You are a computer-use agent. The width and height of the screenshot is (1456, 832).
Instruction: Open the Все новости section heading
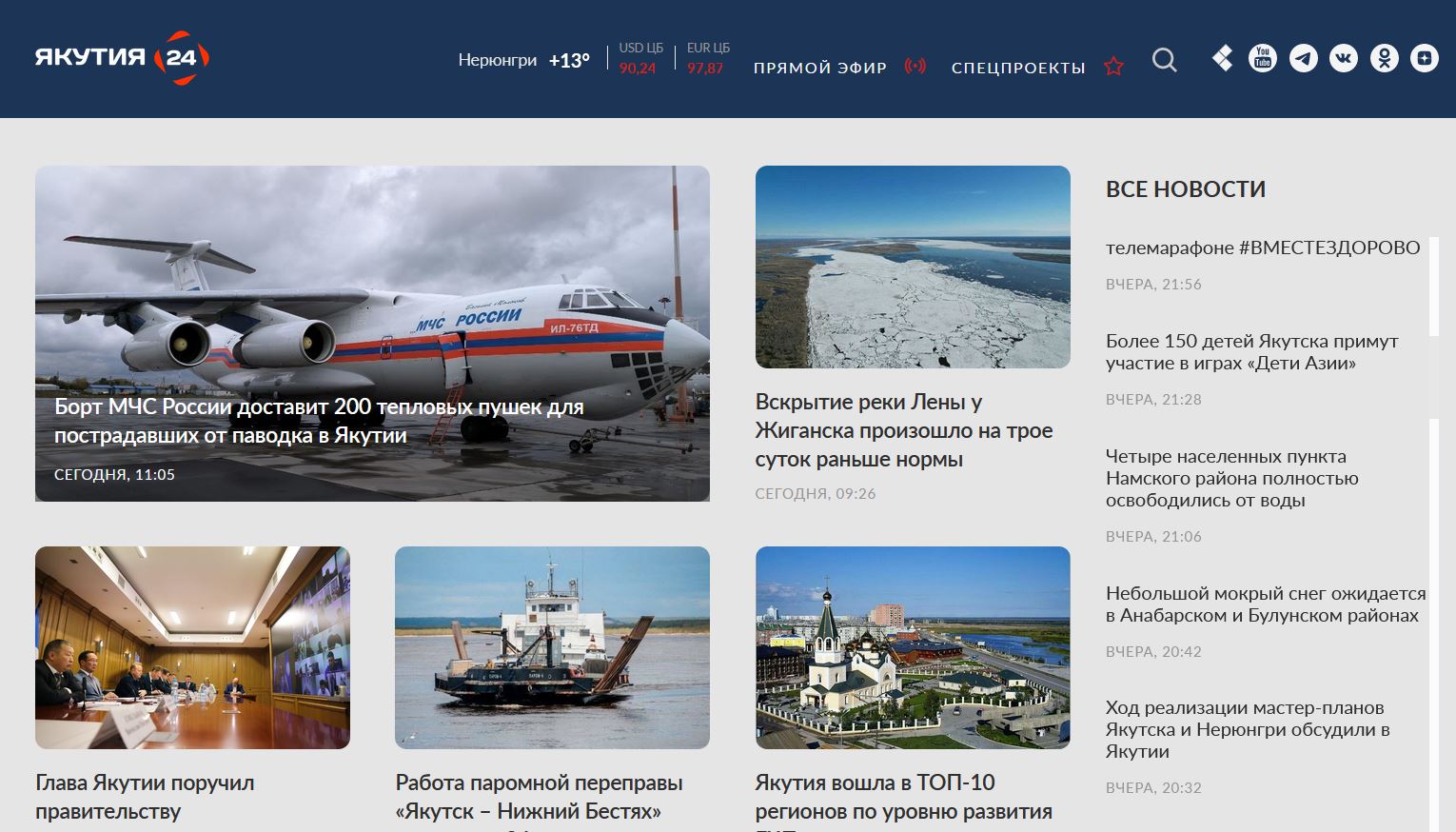click(x=1186, y=188)
